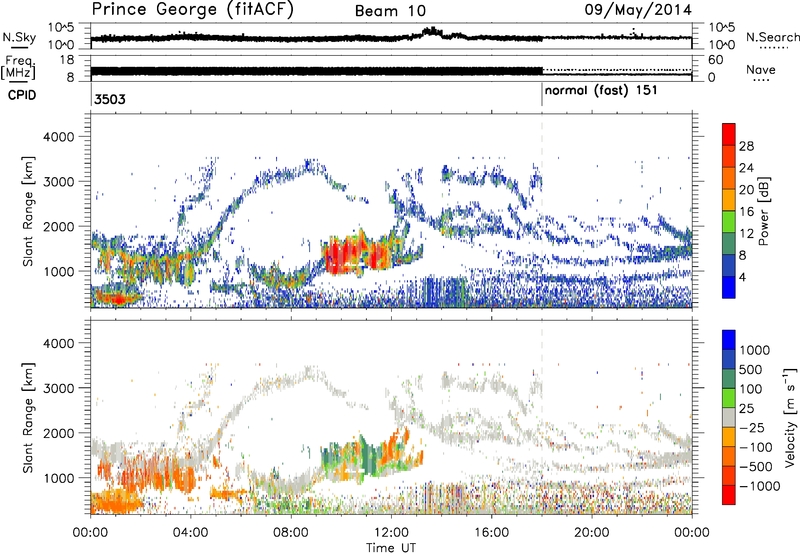Click the "Slant Range [km]" label of velocity panel
The width and height of the screenshot is (800, 554).
click(x=28, y=418)
